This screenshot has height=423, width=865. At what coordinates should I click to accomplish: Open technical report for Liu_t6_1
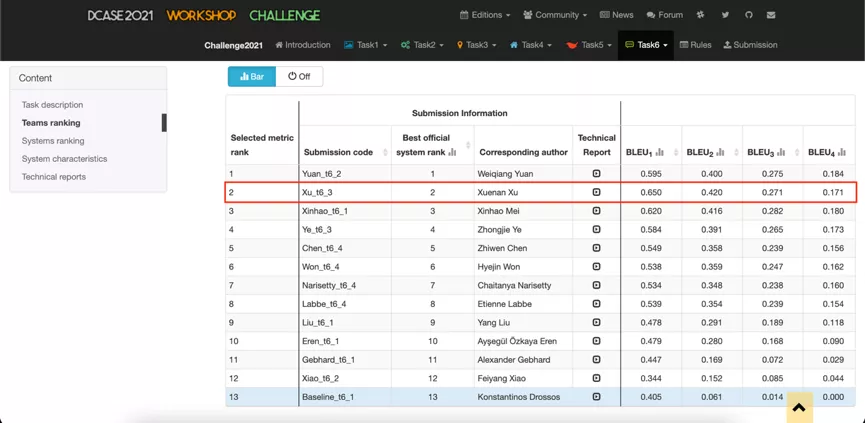point(596,323)
